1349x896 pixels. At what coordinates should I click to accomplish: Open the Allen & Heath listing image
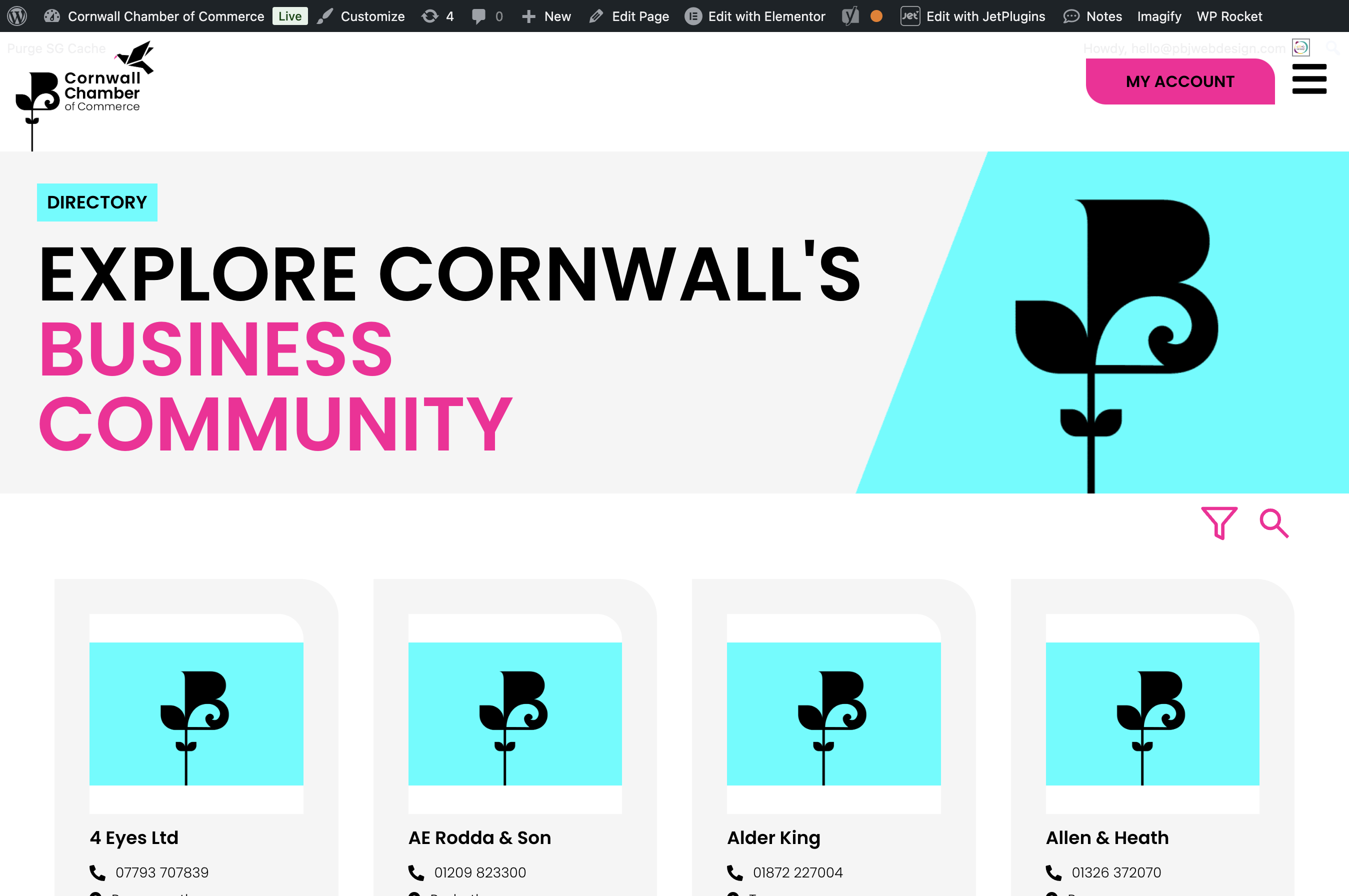click(x=1152, y=713)
